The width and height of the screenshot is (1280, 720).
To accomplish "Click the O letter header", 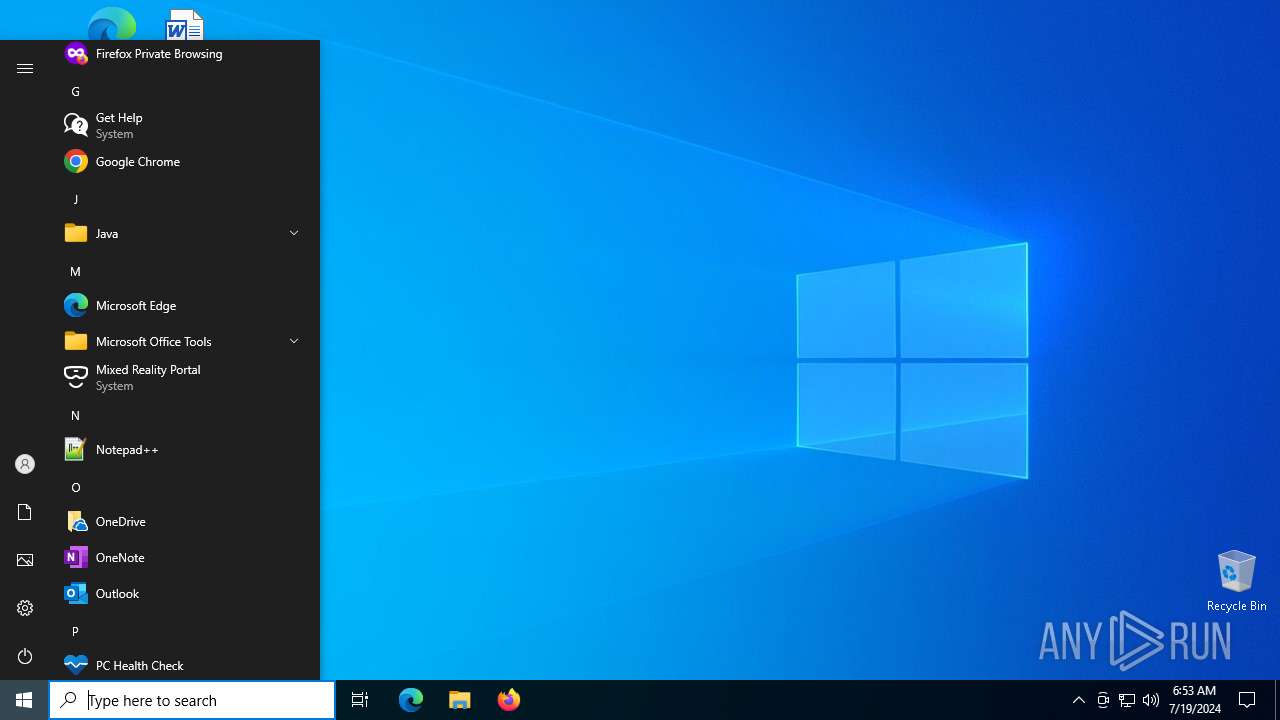I will coord(75,487).
